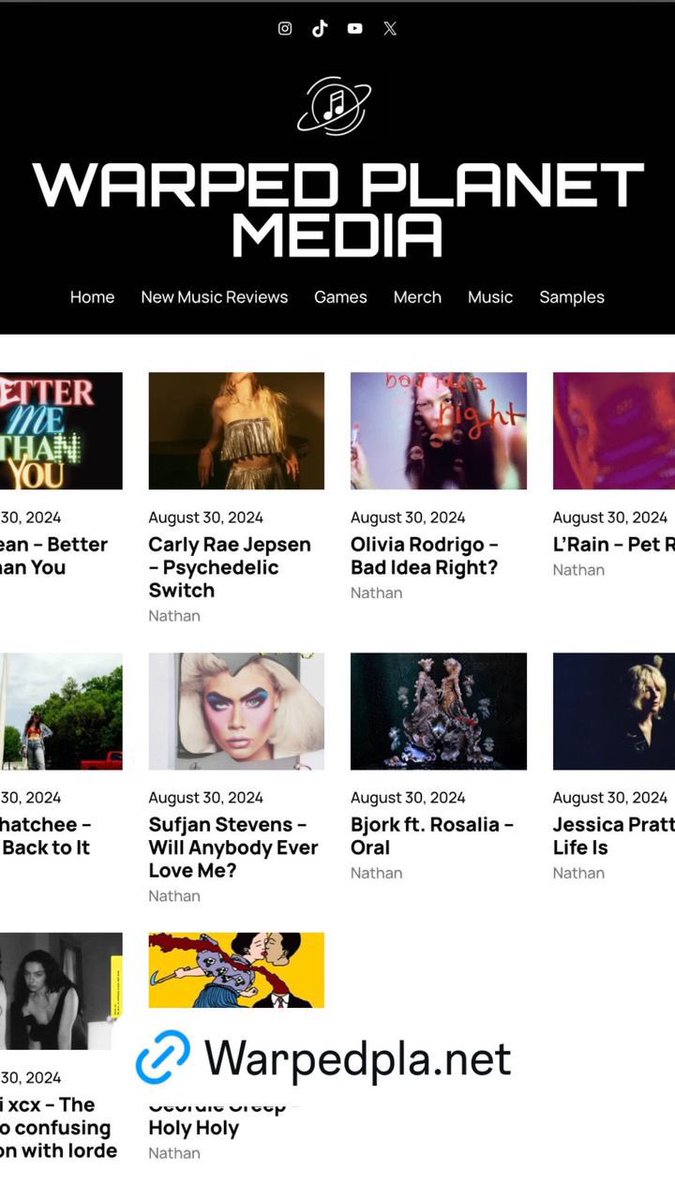Click August 30, 2024 date above Jessica Pratt
Viewport: 675px width, 1200px height.
pyautogui.click(x=610, y=797)
